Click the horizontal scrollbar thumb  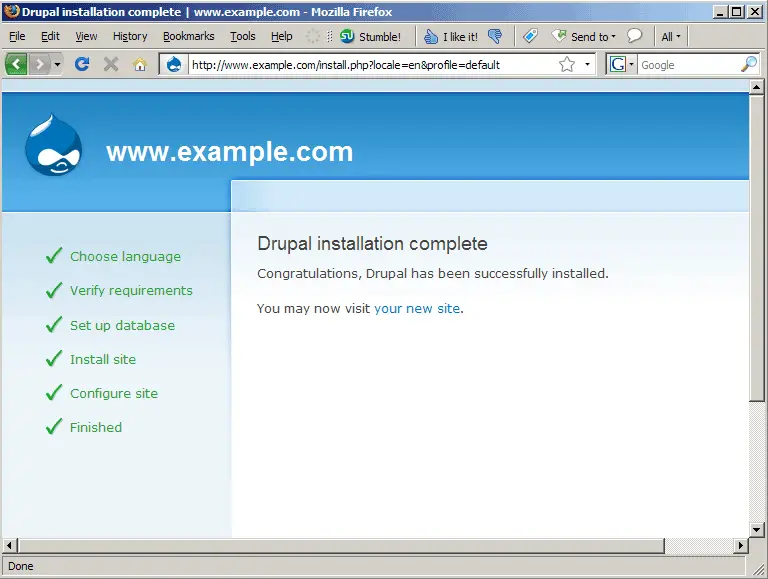tap(341, 545)
